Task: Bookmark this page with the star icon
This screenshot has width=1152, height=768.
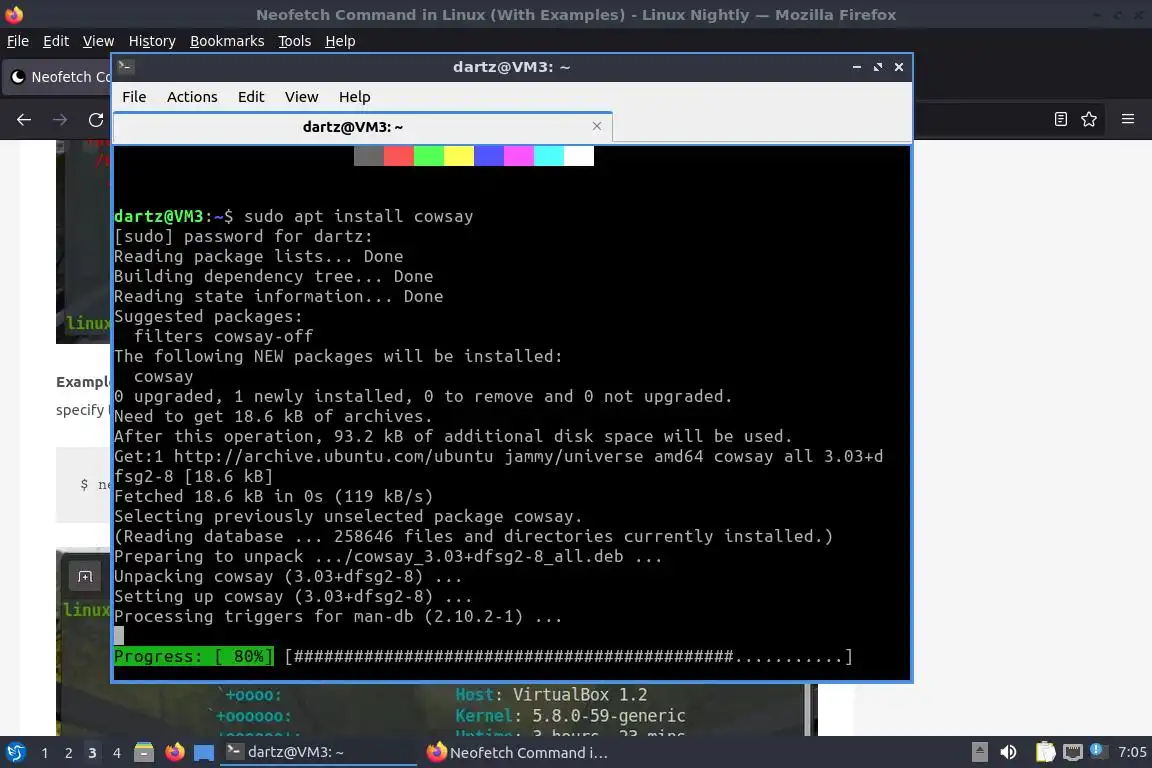Action: 1089,119
